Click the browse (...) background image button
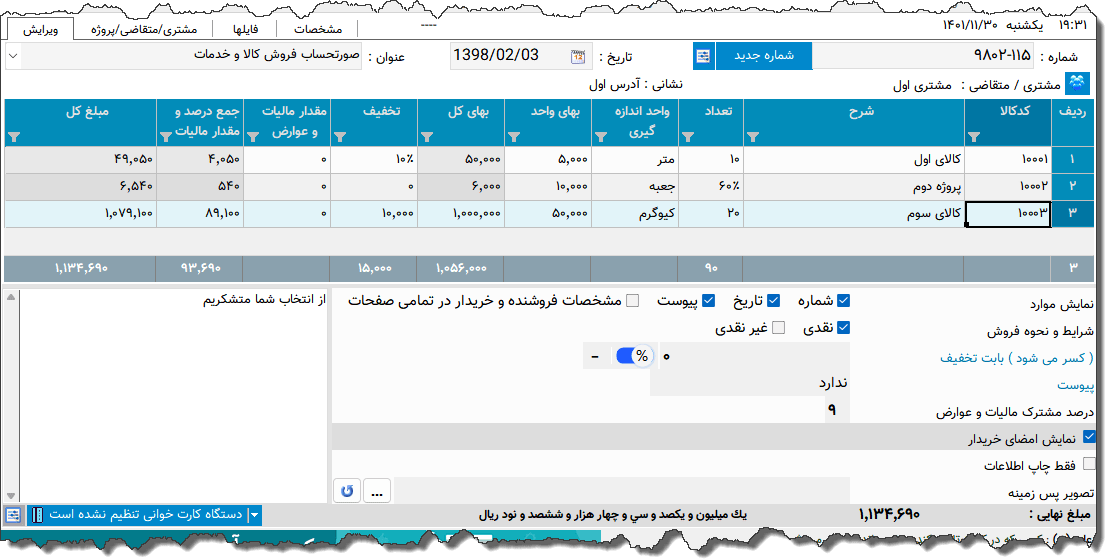Viewport: 1105px width, 559px height. click(x=377, y=491)
